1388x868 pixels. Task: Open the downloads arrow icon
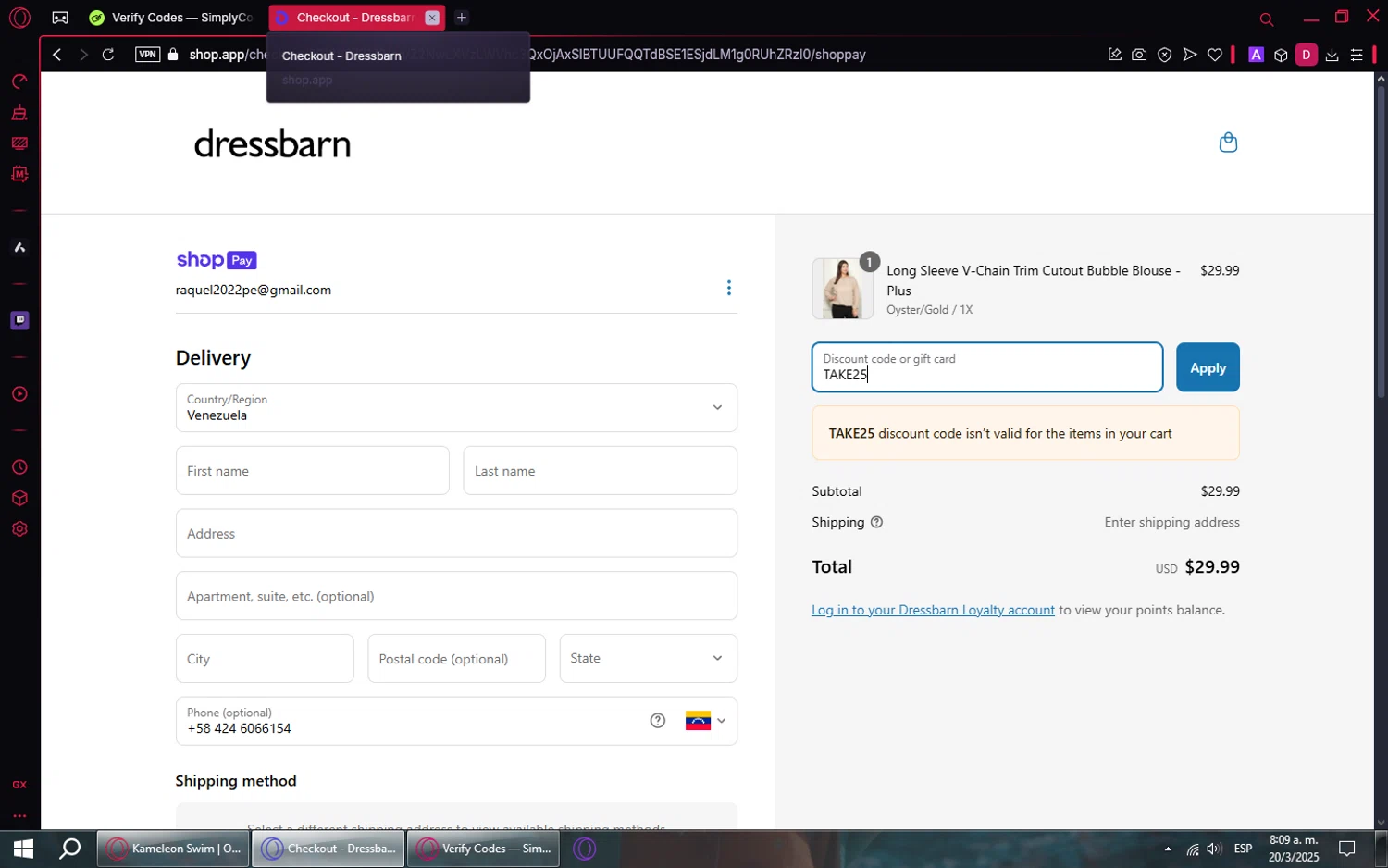pos(1332,55)
